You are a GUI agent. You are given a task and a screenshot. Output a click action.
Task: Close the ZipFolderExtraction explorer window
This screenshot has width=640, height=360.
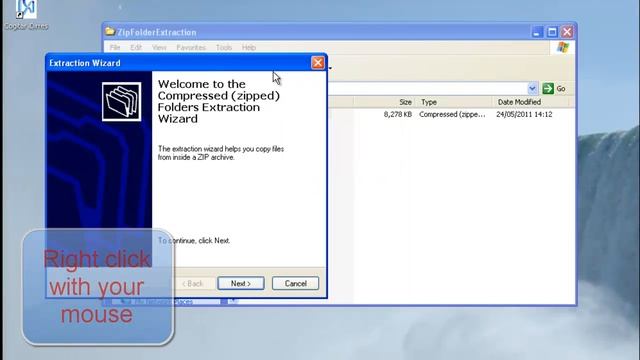click(567, 32)
